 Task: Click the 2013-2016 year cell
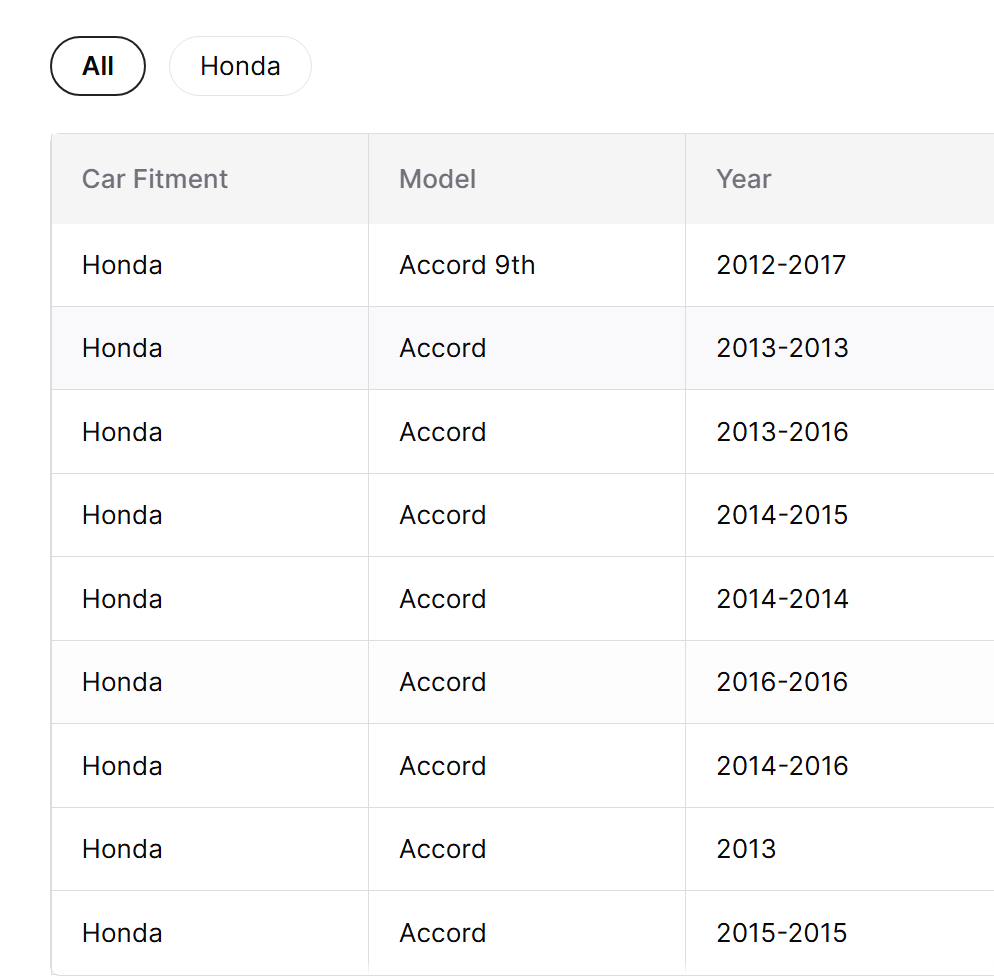pos(782,432)
